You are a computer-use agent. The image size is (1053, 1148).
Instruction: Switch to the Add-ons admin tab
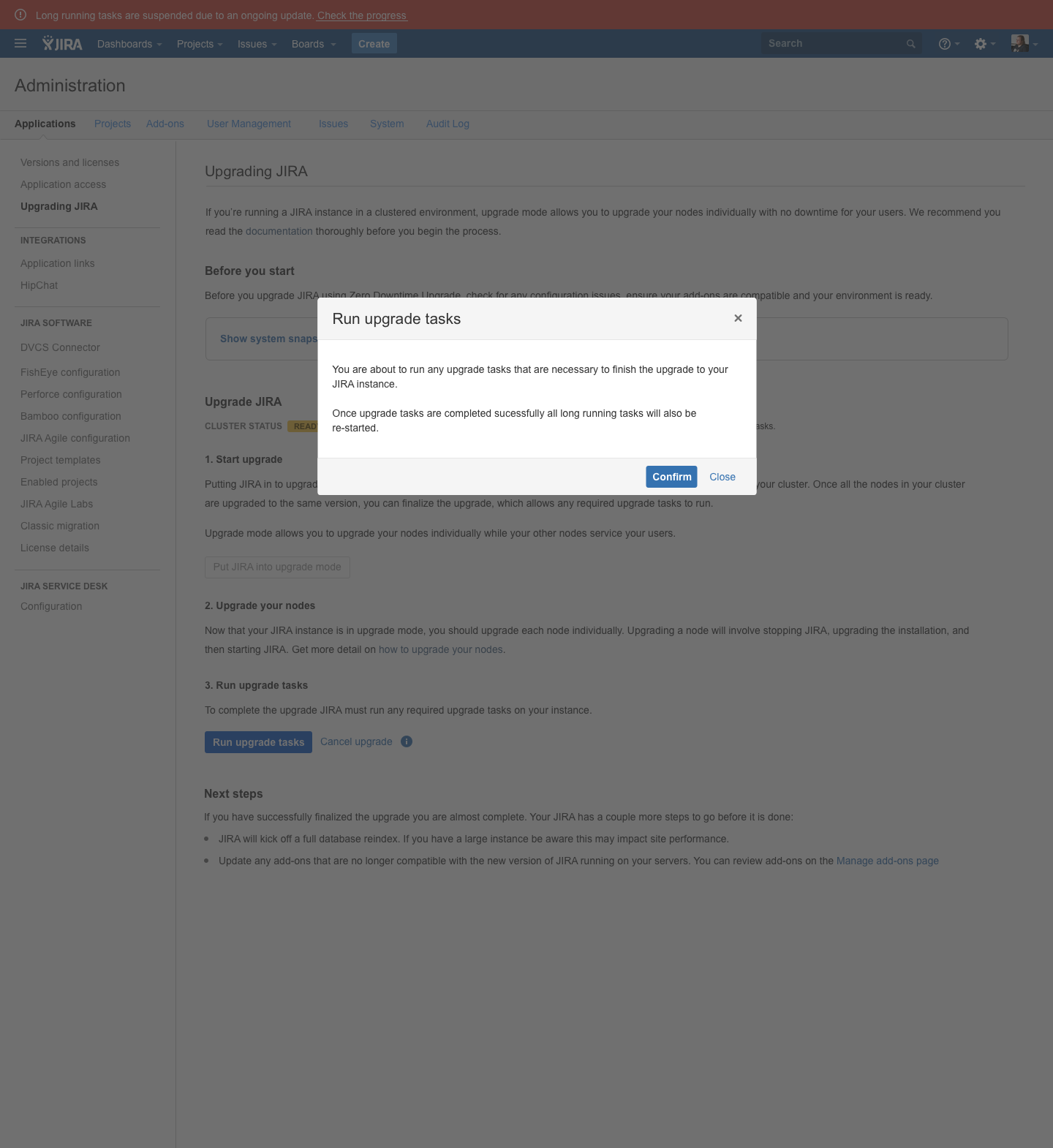(x=165, y=124)
